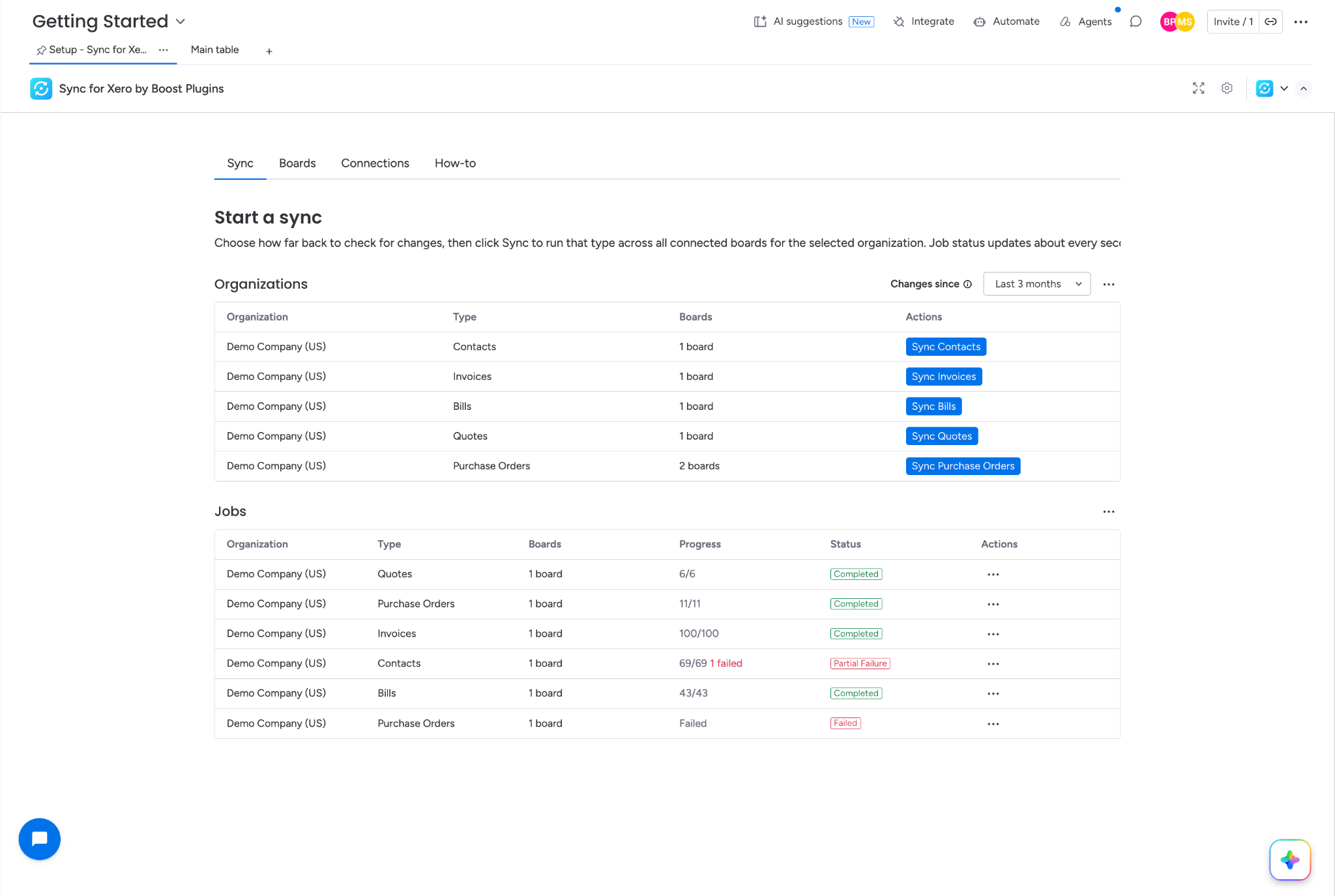Click the '6/6' progress value

tap(687, 574)
